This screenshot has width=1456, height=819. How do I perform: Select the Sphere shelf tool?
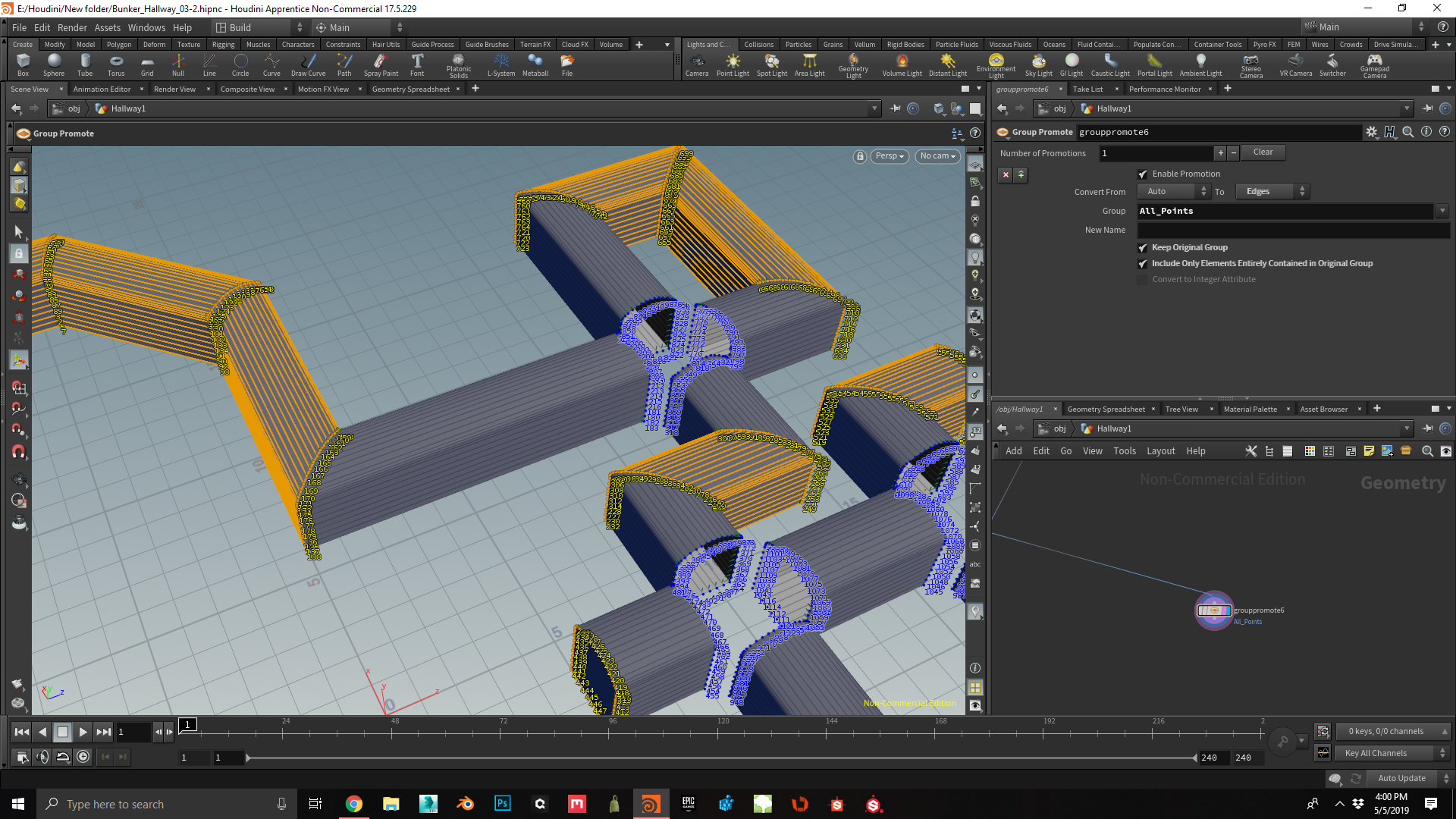click(54, 64)
